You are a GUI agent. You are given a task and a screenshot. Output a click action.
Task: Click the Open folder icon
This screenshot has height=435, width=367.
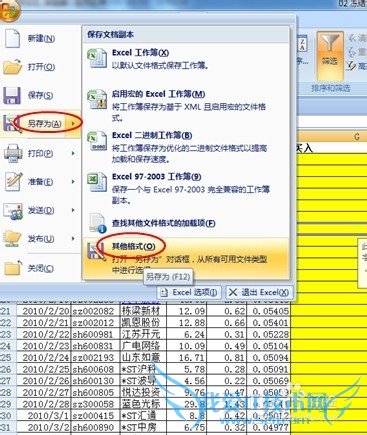pyautogui.click(x=13, y=67)
